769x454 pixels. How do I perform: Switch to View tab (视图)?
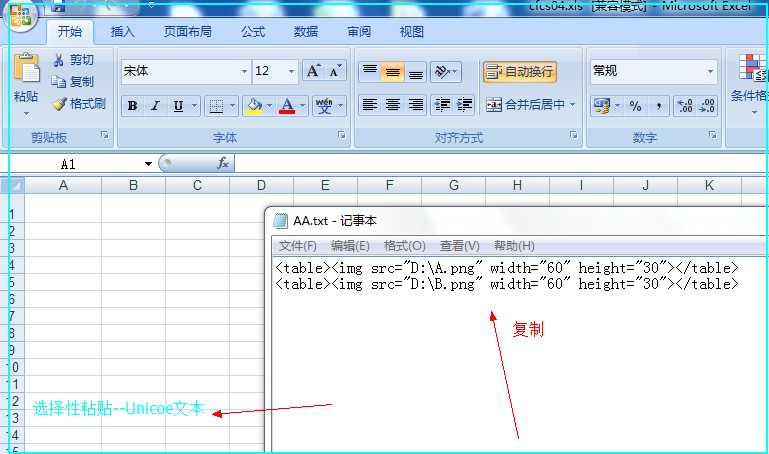(412, 32)
